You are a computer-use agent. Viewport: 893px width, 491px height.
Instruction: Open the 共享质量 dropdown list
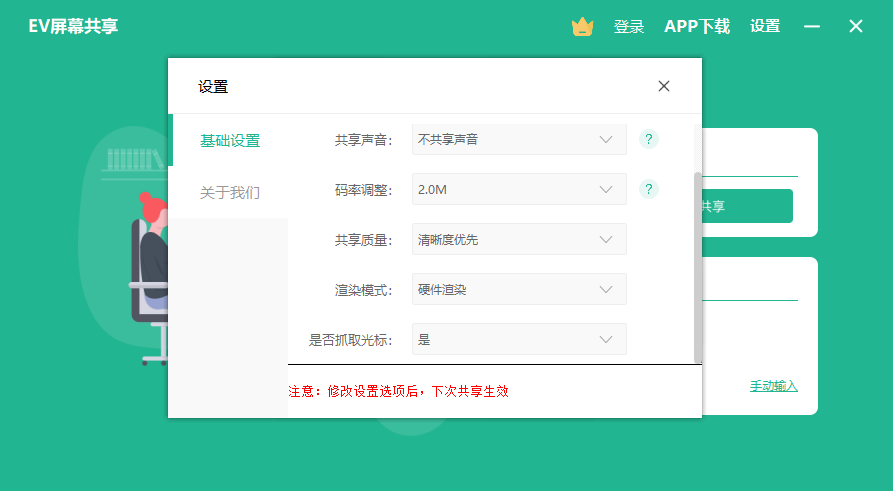[x=519, y=239]
